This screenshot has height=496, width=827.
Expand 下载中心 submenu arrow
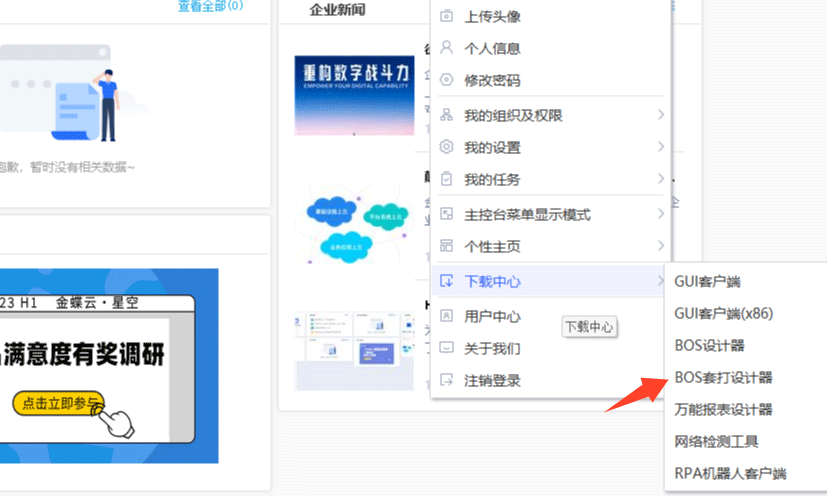[660, 281]
